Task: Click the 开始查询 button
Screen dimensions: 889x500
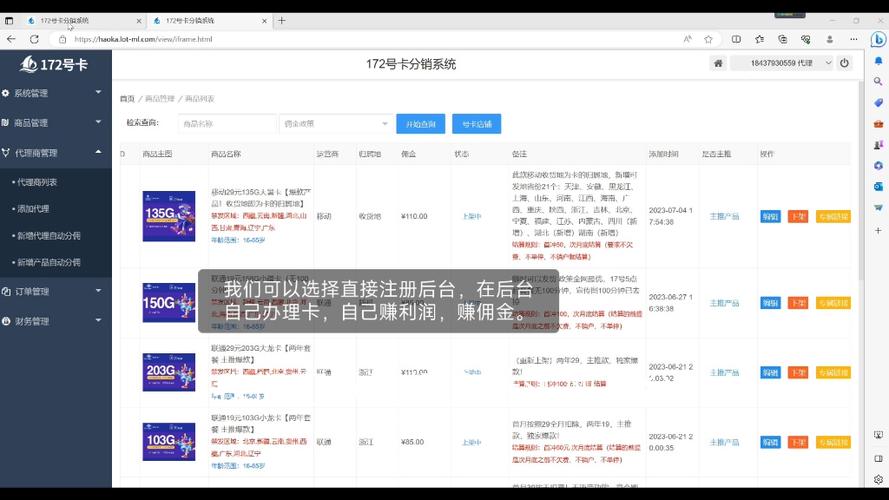Action: 421,124
